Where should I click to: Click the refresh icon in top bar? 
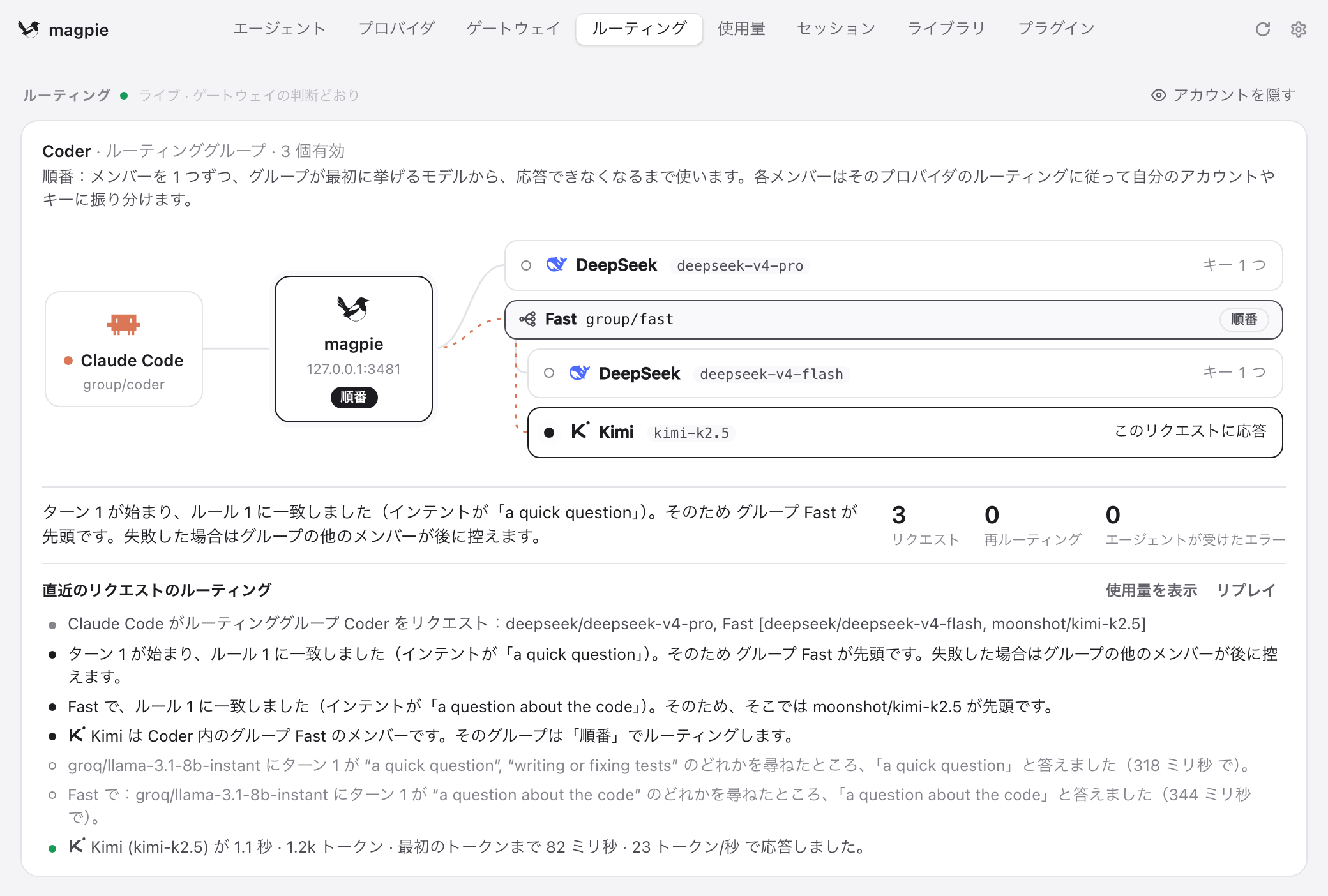(1262, 29)
